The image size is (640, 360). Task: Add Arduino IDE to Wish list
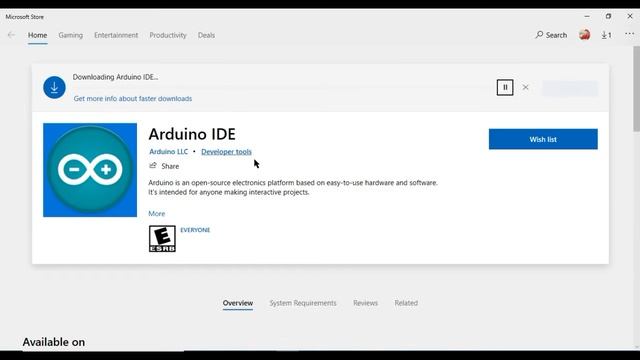tap(543, 139)
